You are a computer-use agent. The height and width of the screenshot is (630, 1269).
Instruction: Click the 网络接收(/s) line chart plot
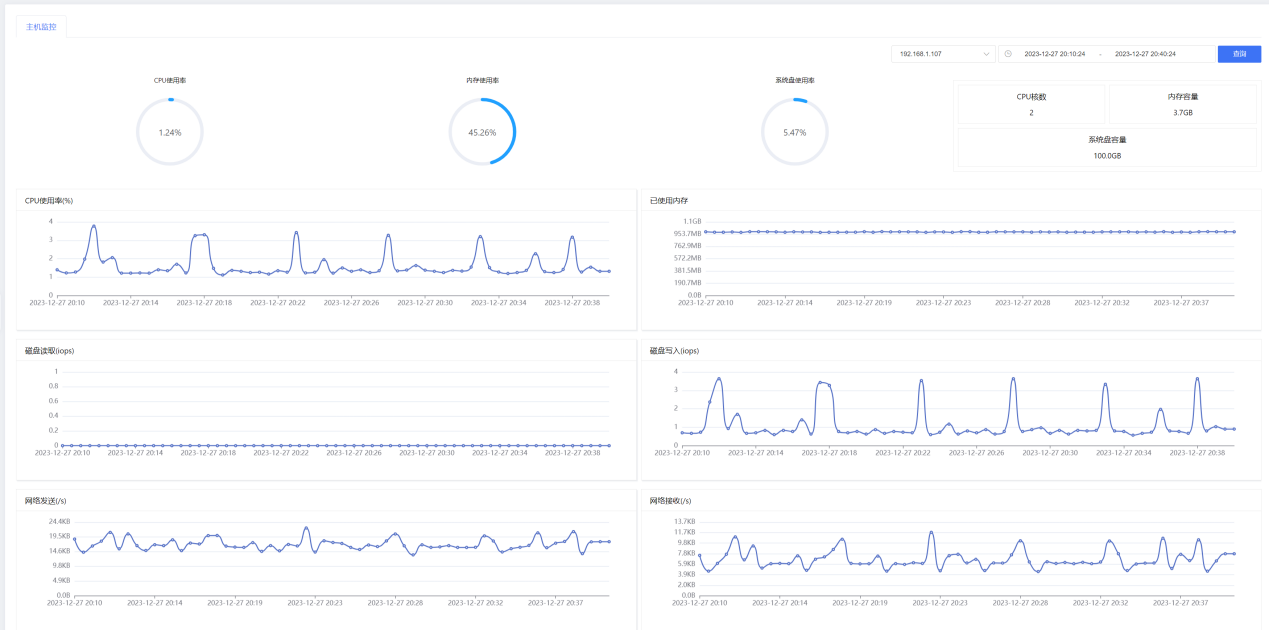969,558
